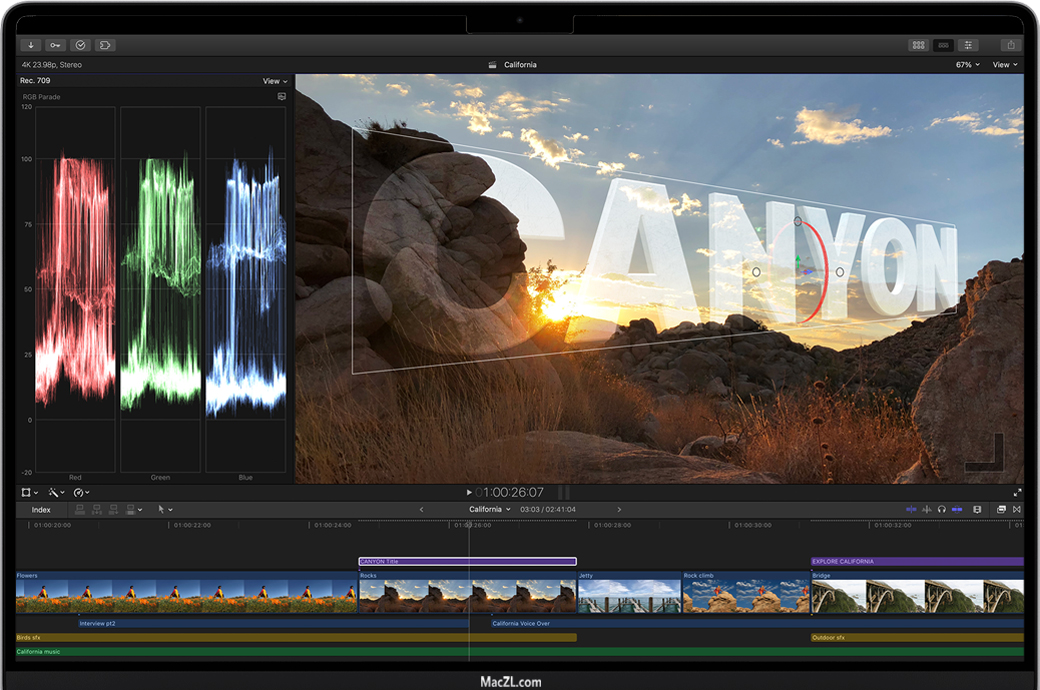Toggle the Browser panel visibility
1040x690 pixels.
tap(918, 45)
